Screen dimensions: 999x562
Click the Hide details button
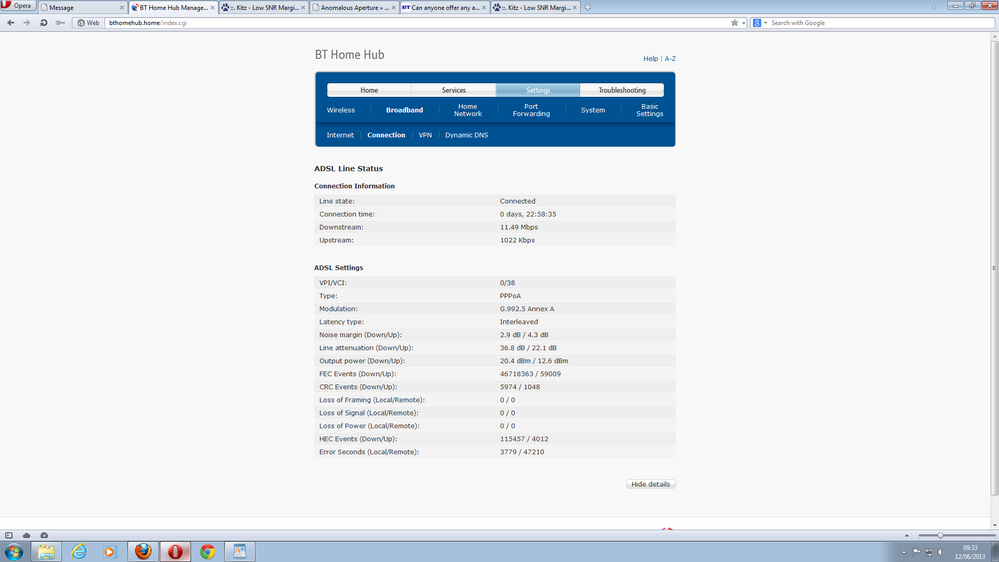(650, 484)
